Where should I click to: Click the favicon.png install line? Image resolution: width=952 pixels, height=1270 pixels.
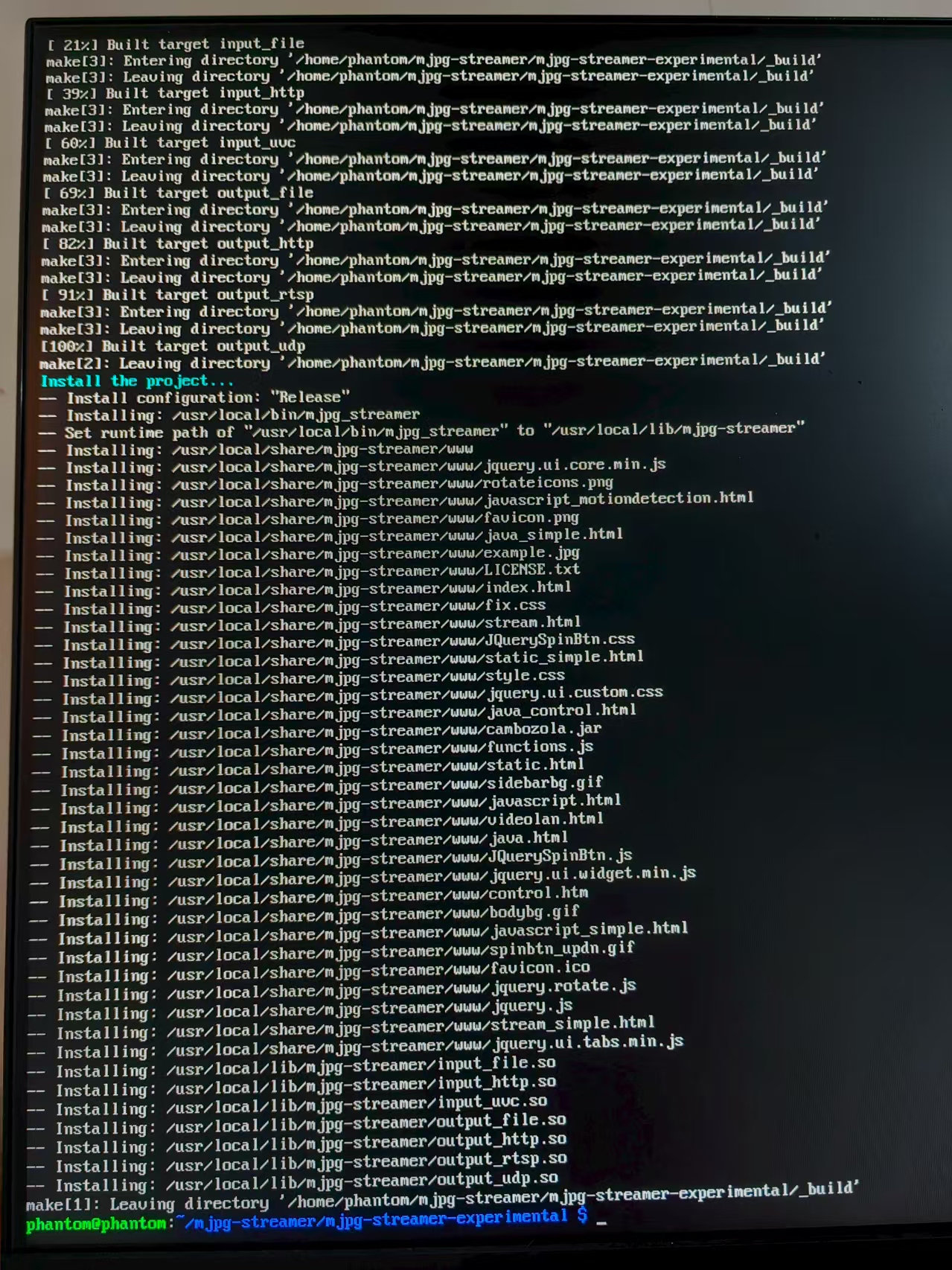coord(308,519)
